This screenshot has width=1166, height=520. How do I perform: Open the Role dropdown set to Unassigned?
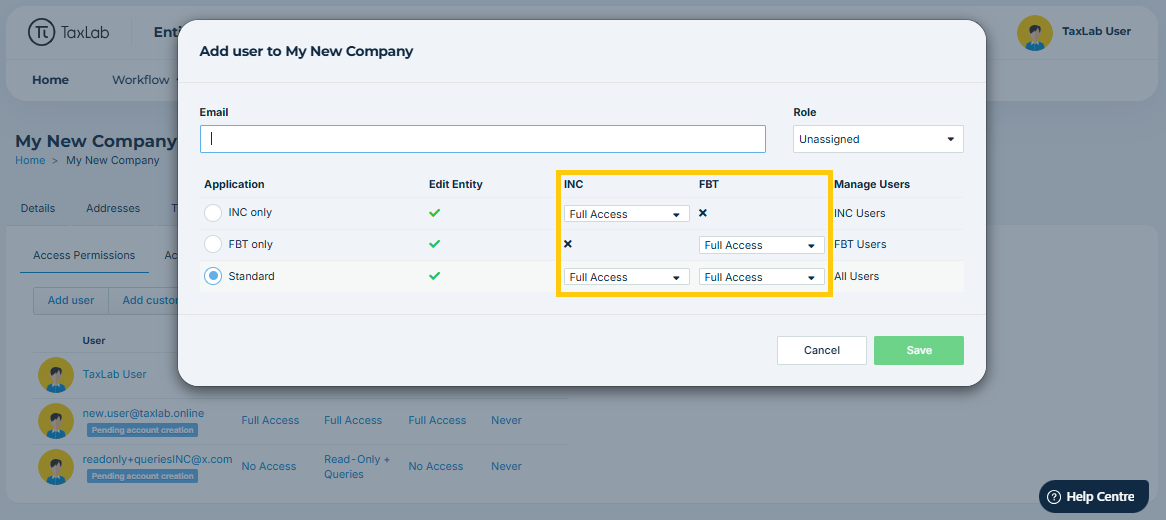tap(878, 139)
